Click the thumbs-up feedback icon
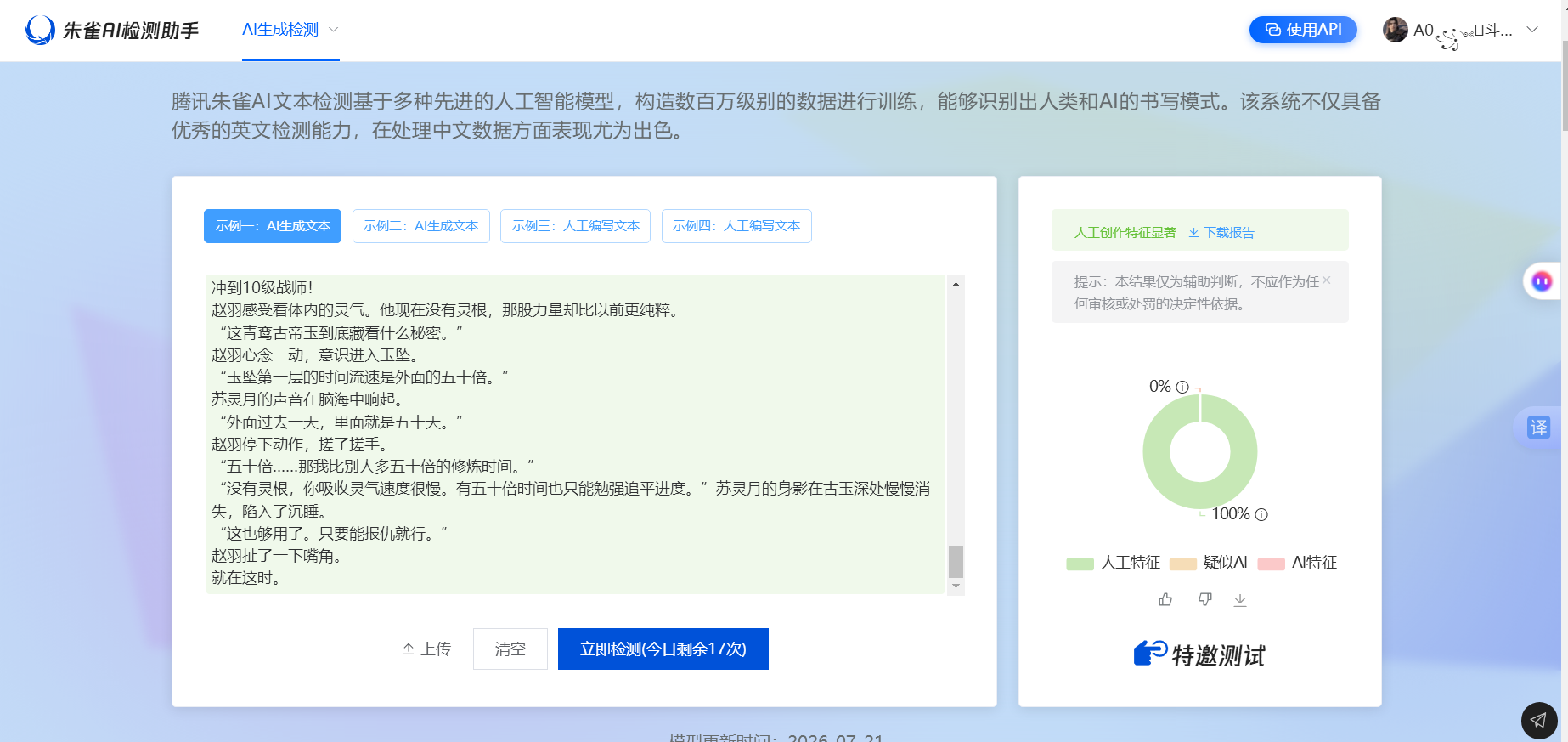 (1165, 600)
